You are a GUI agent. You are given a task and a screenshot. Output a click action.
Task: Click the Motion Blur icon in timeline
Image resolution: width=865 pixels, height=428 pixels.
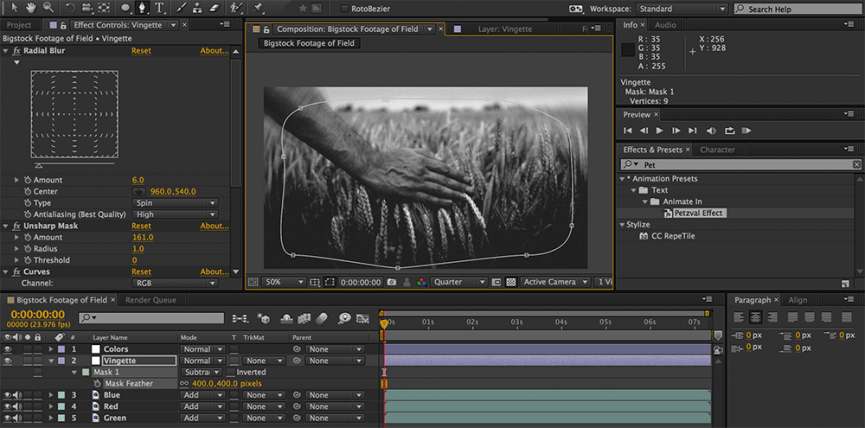pos(322,318)
